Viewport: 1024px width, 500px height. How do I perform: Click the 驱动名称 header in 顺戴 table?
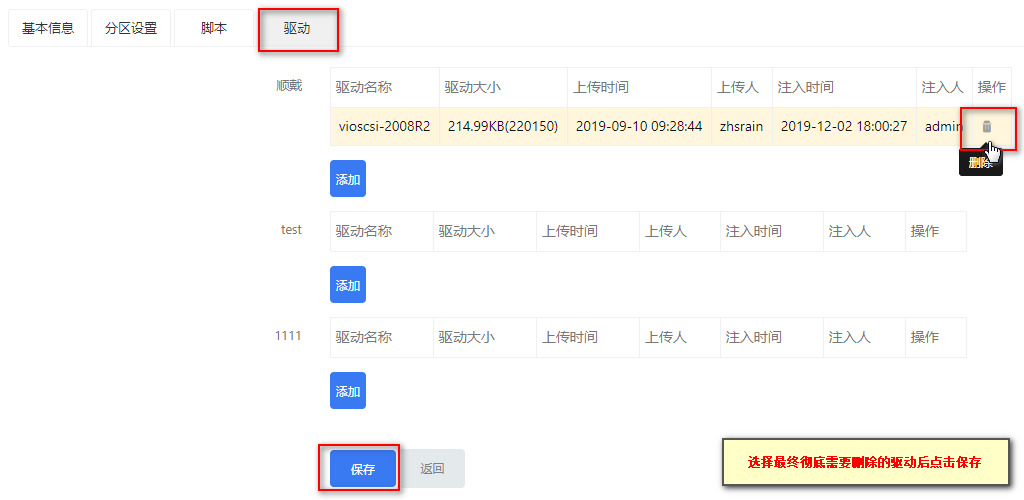coord(364,87)
